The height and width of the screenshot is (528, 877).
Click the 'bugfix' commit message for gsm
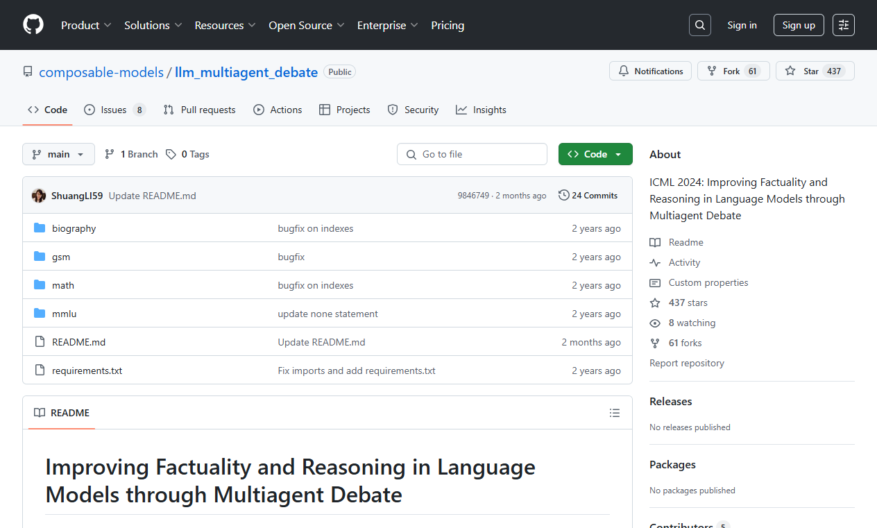(291, 257)
